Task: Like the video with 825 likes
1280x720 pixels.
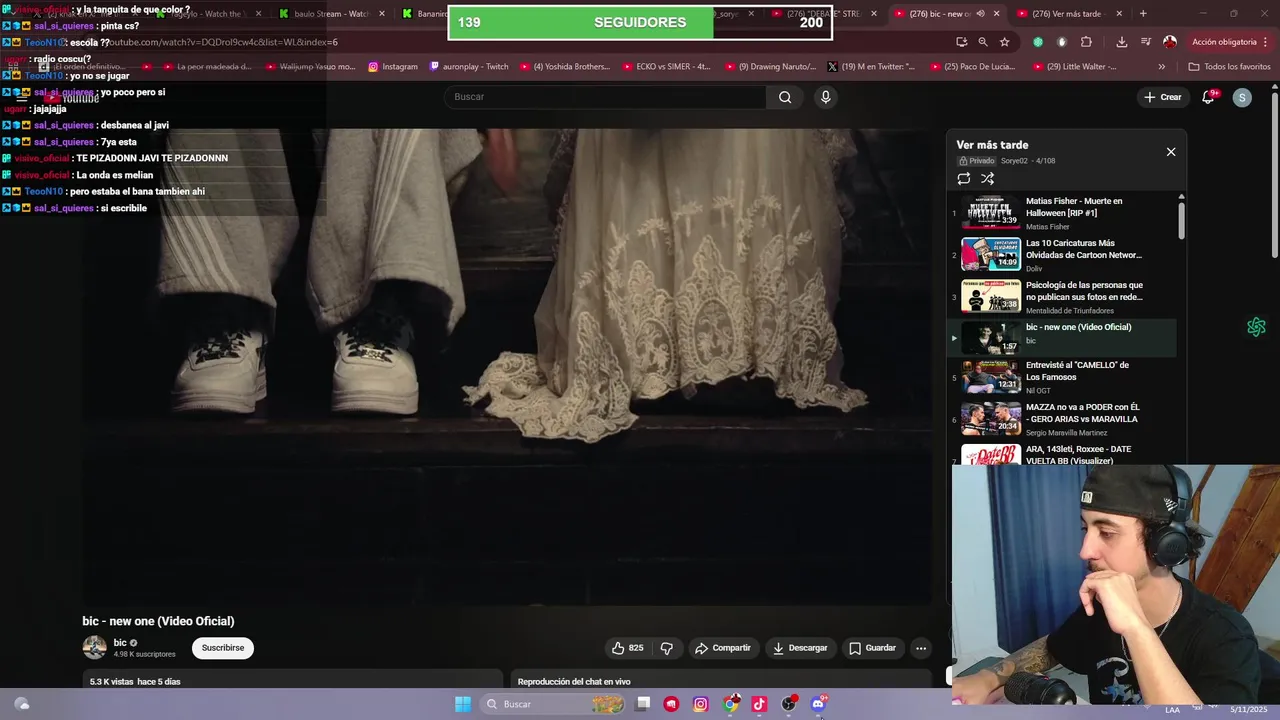Action: (628, 648)
